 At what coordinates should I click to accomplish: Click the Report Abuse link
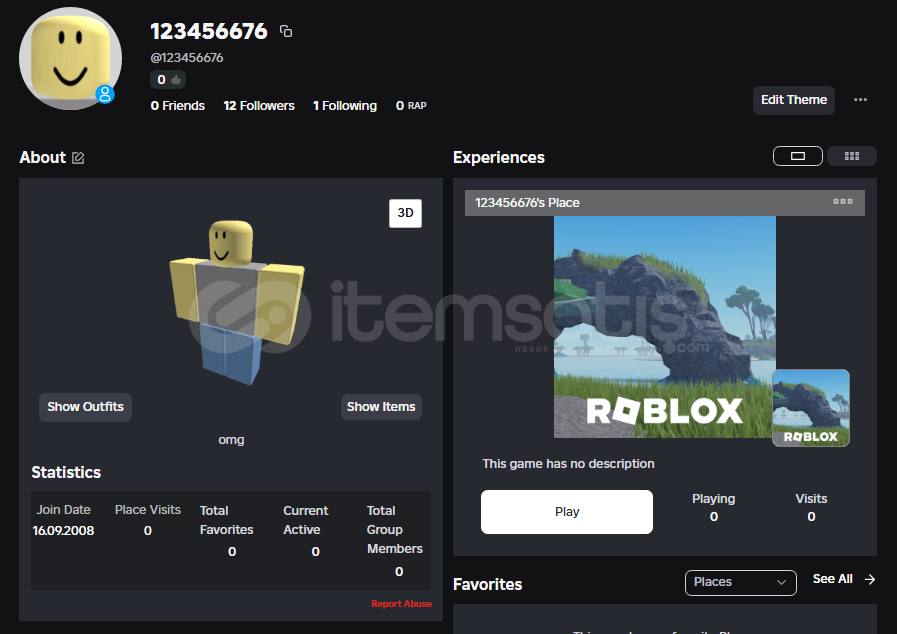402,604
